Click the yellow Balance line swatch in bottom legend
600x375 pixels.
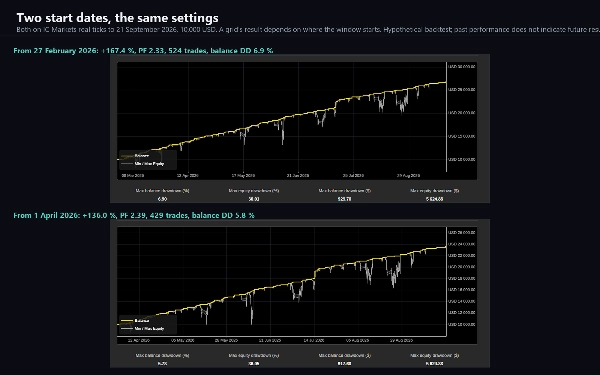pyautogui.click(x=127, y=321)
